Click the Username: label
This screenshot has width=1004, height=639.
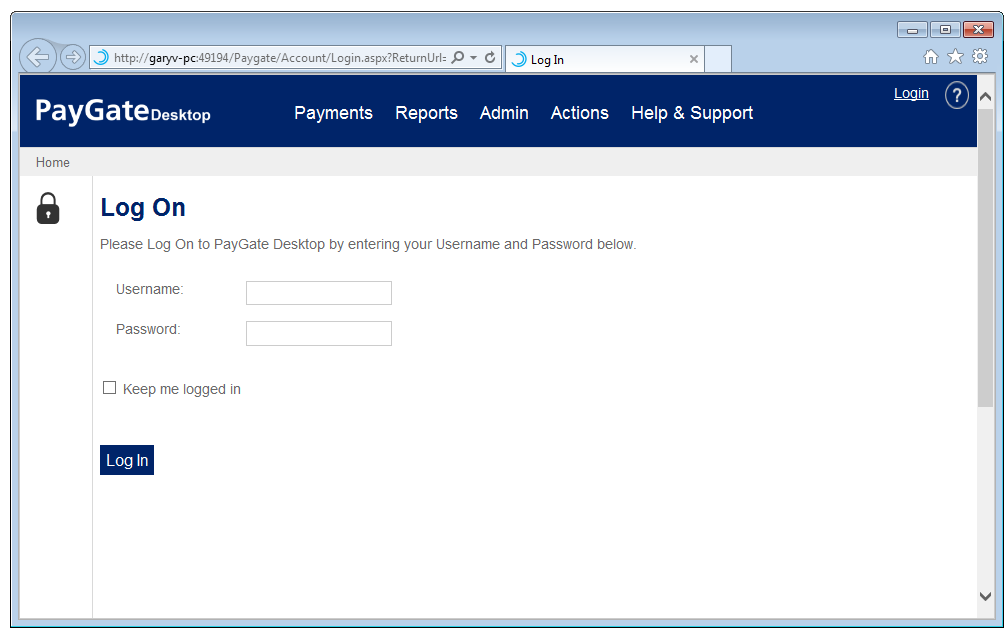click(150, 289)
